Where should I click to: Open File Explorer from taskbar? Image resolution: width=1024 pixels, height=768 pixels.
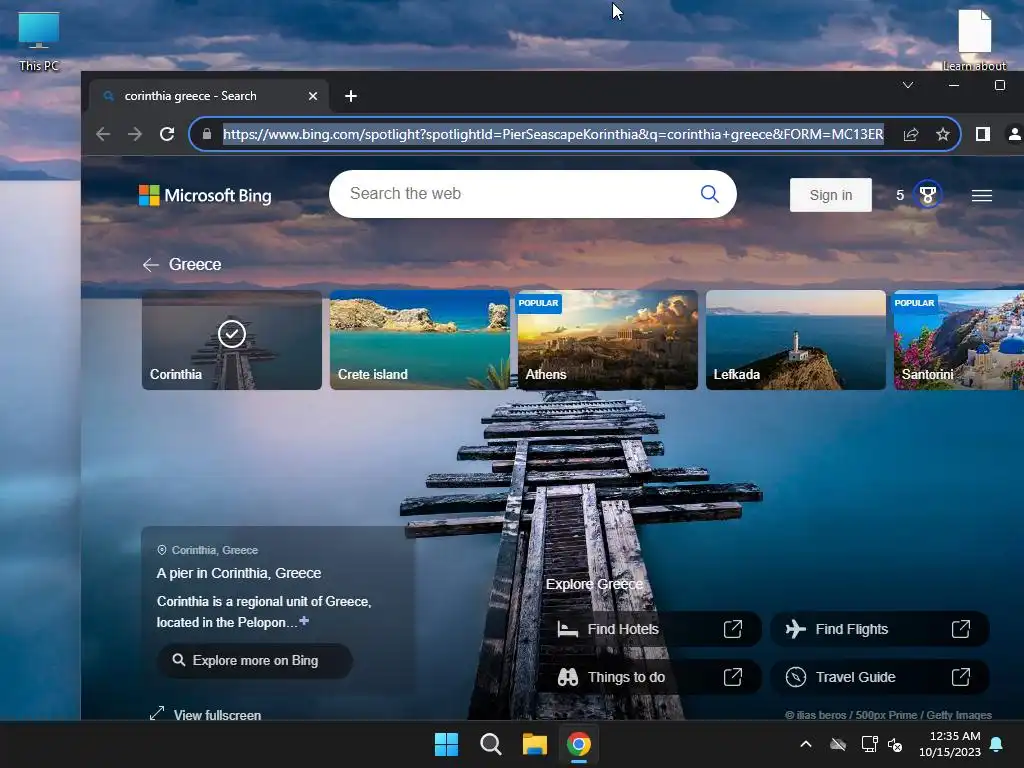click(x=535, y=744)
